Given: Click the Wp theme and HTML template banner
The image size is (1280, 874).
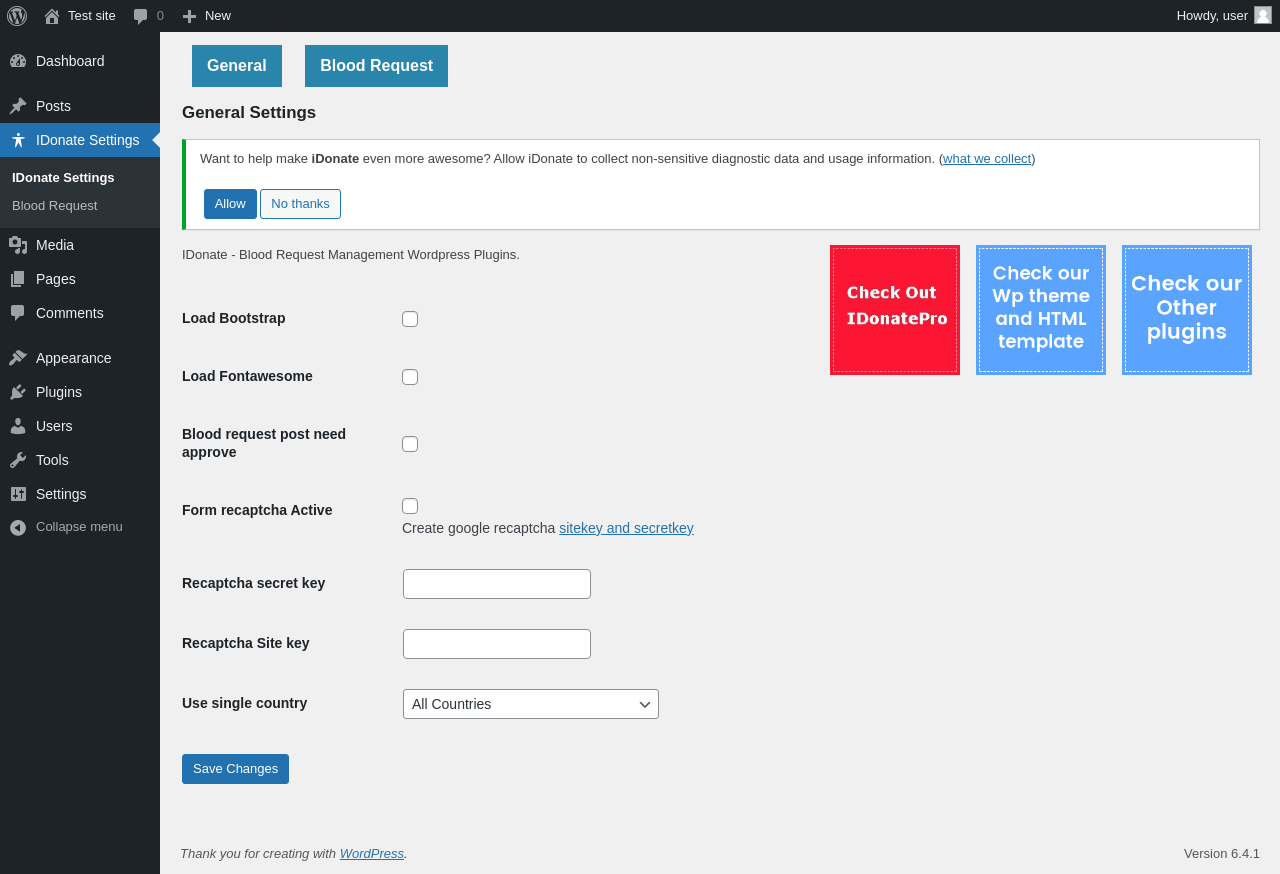Looking at the screenshot, I should tap(1041, 310).
